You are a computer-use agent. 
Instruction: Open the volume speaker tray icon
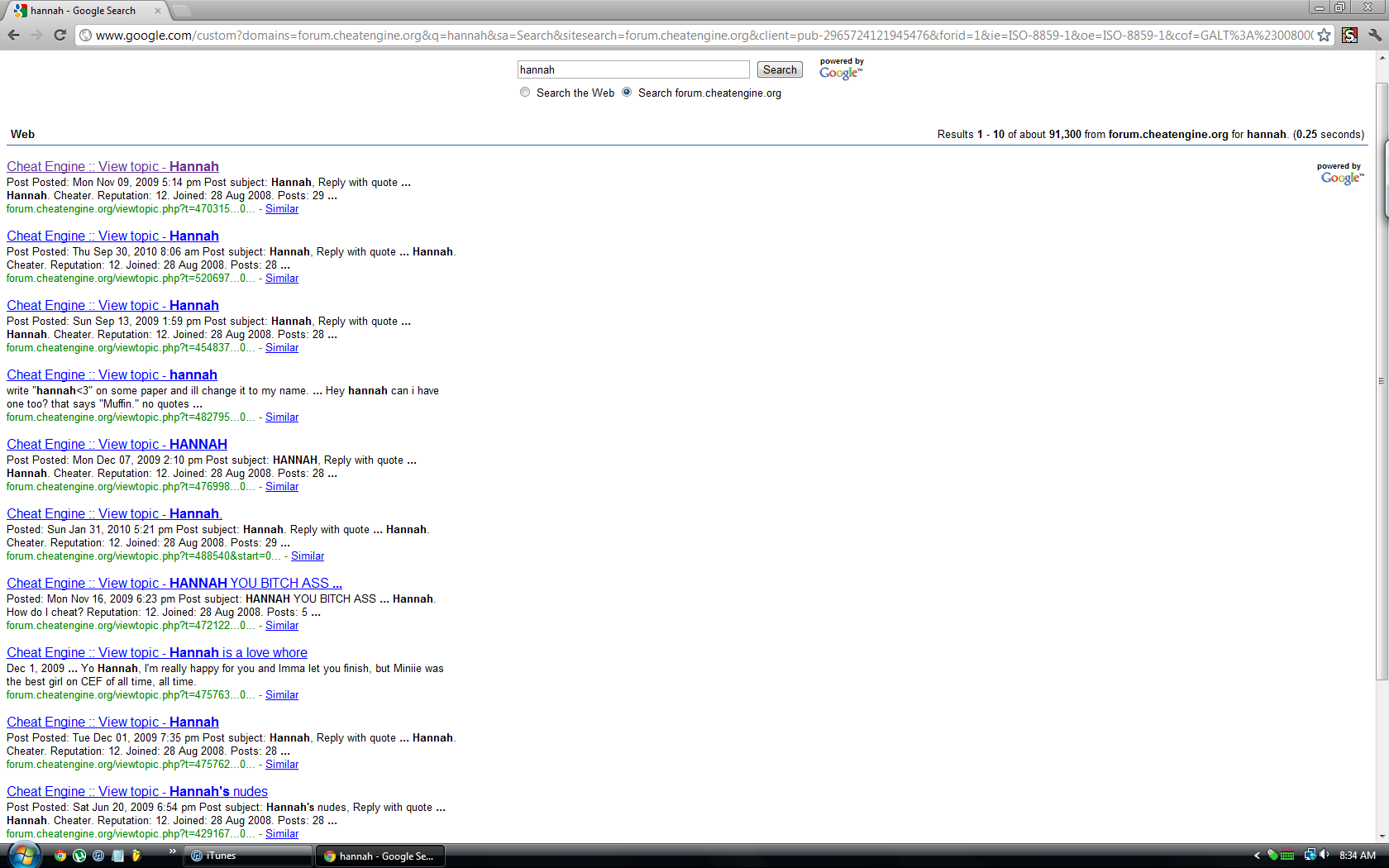[1324, 855]
